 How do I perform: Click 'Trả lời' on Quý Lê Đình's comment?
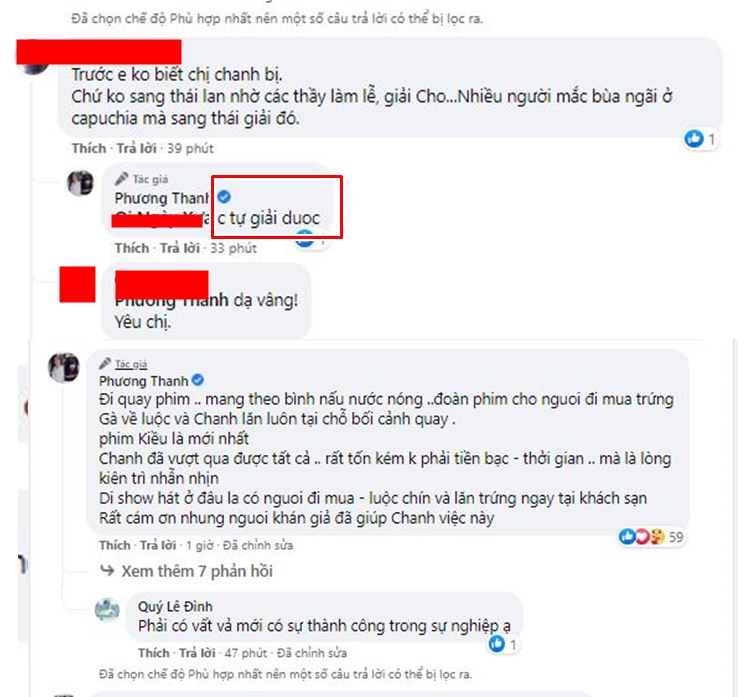pyautogui.click(x=197, y=653)
